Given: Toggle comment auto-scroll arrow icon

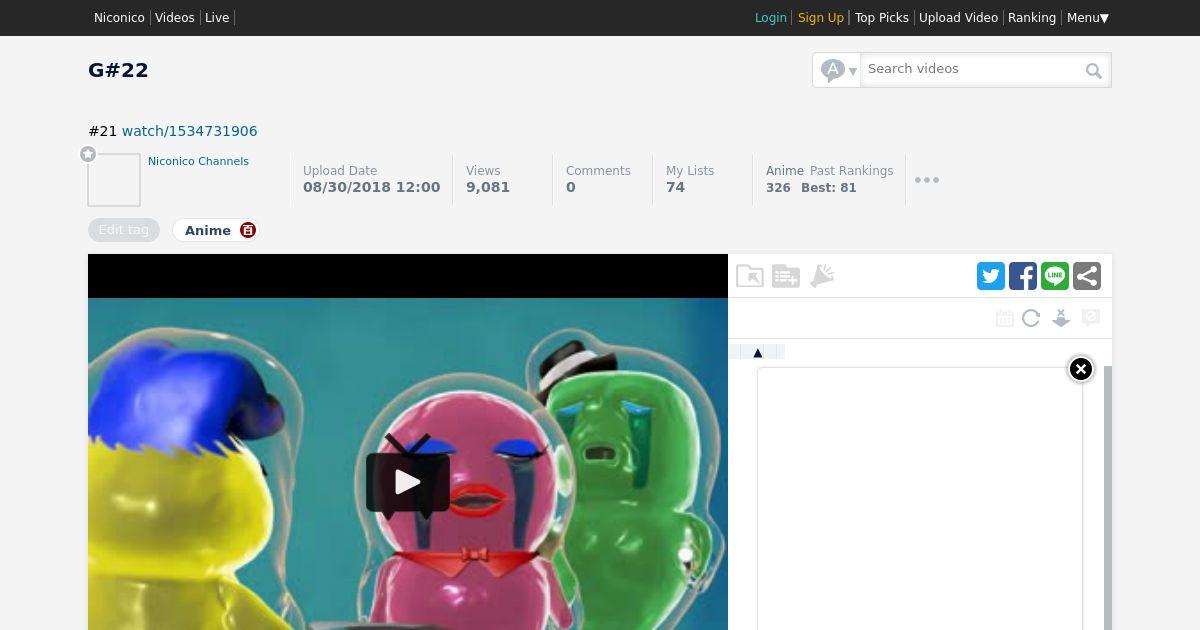Looking at the screenshot, I should pyautogui.click(x=1061, y=318).
